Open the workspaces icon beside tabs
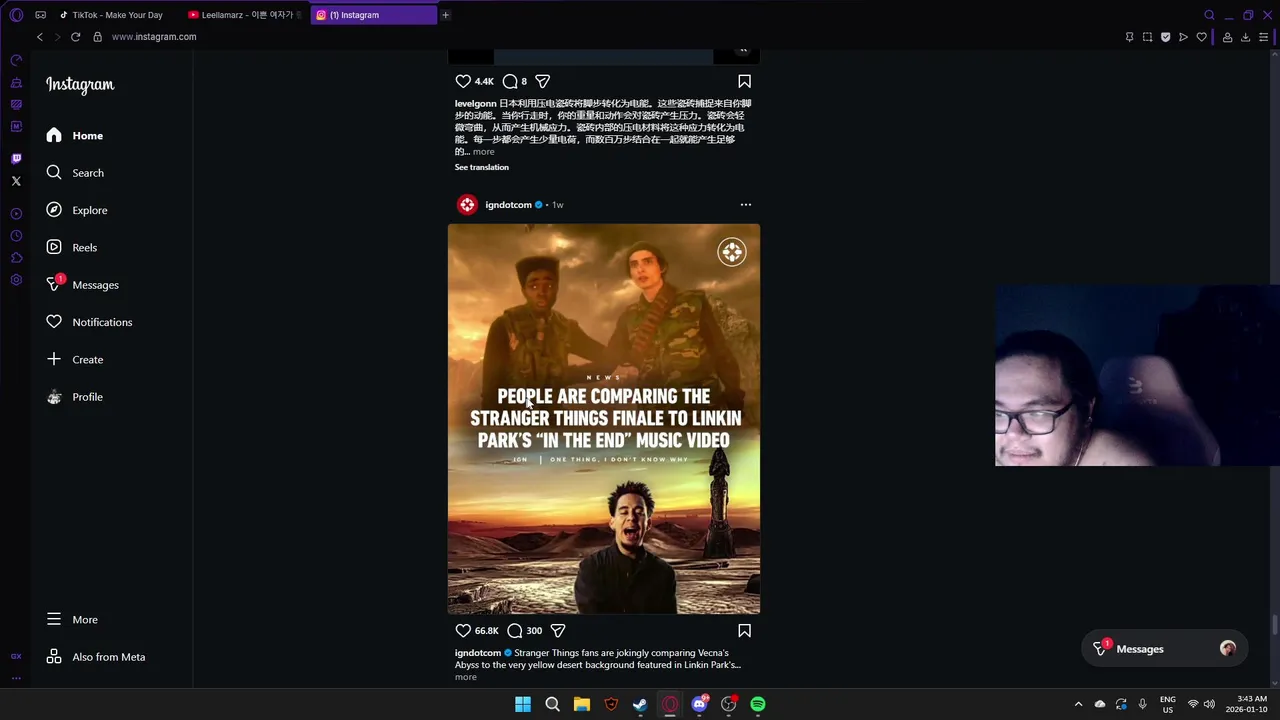The width and height of the screenshot is (1280, 720). 40,15
